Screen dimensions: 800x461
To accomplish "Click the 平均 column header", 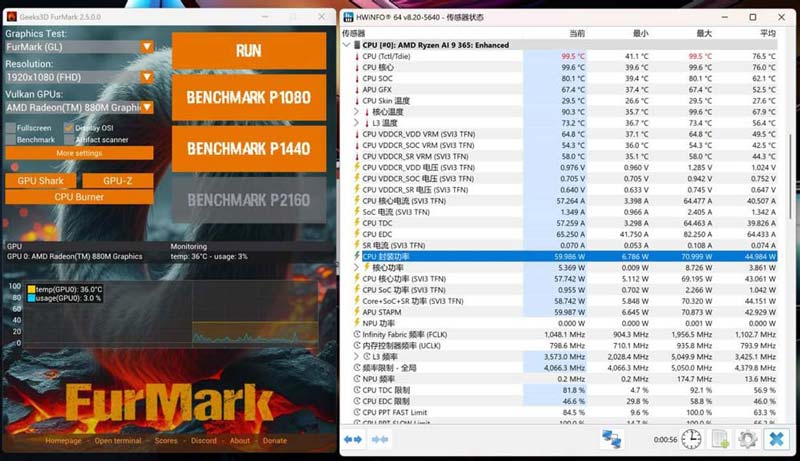I will [x=768, y=33].
